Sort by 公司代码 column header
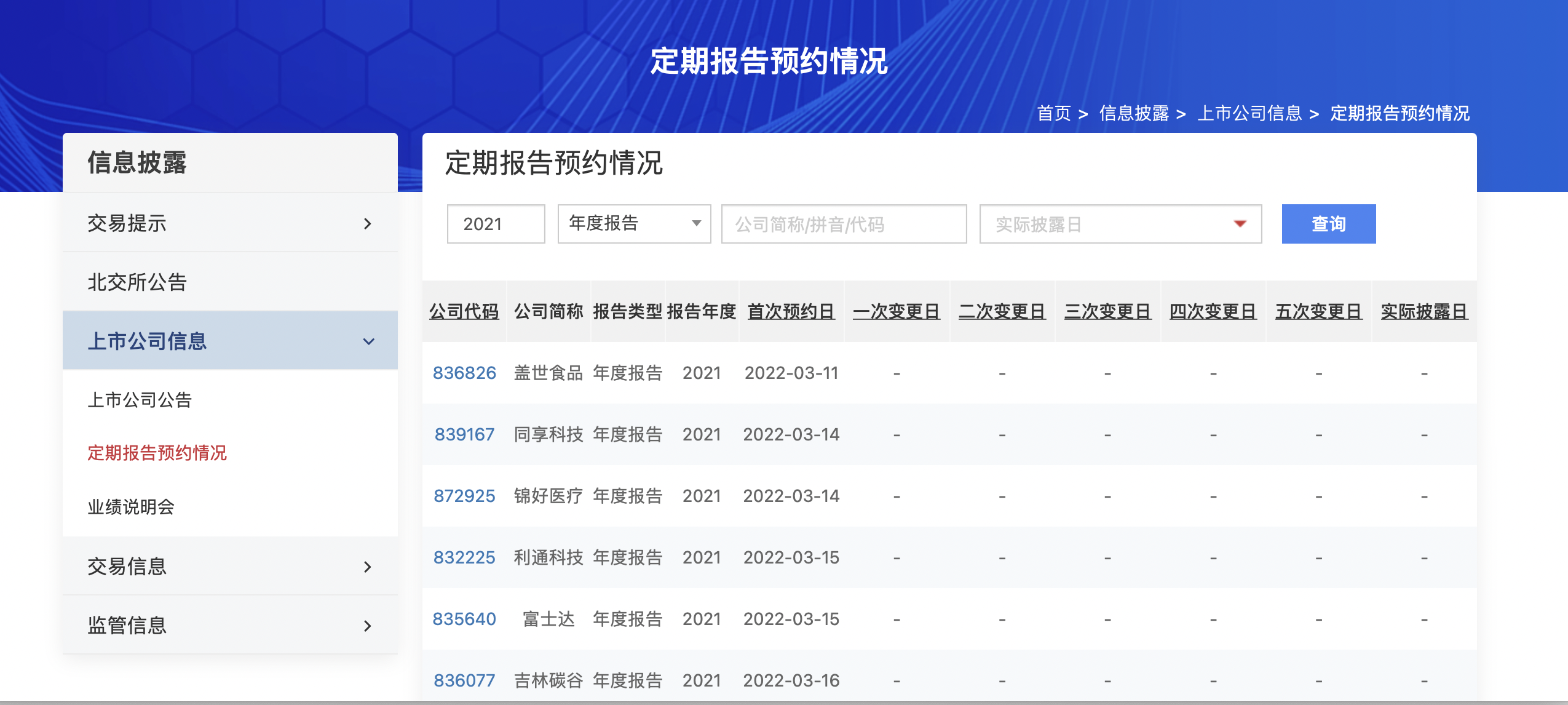The width and height of the screenshot is (1568, 705). coord(464,312)
